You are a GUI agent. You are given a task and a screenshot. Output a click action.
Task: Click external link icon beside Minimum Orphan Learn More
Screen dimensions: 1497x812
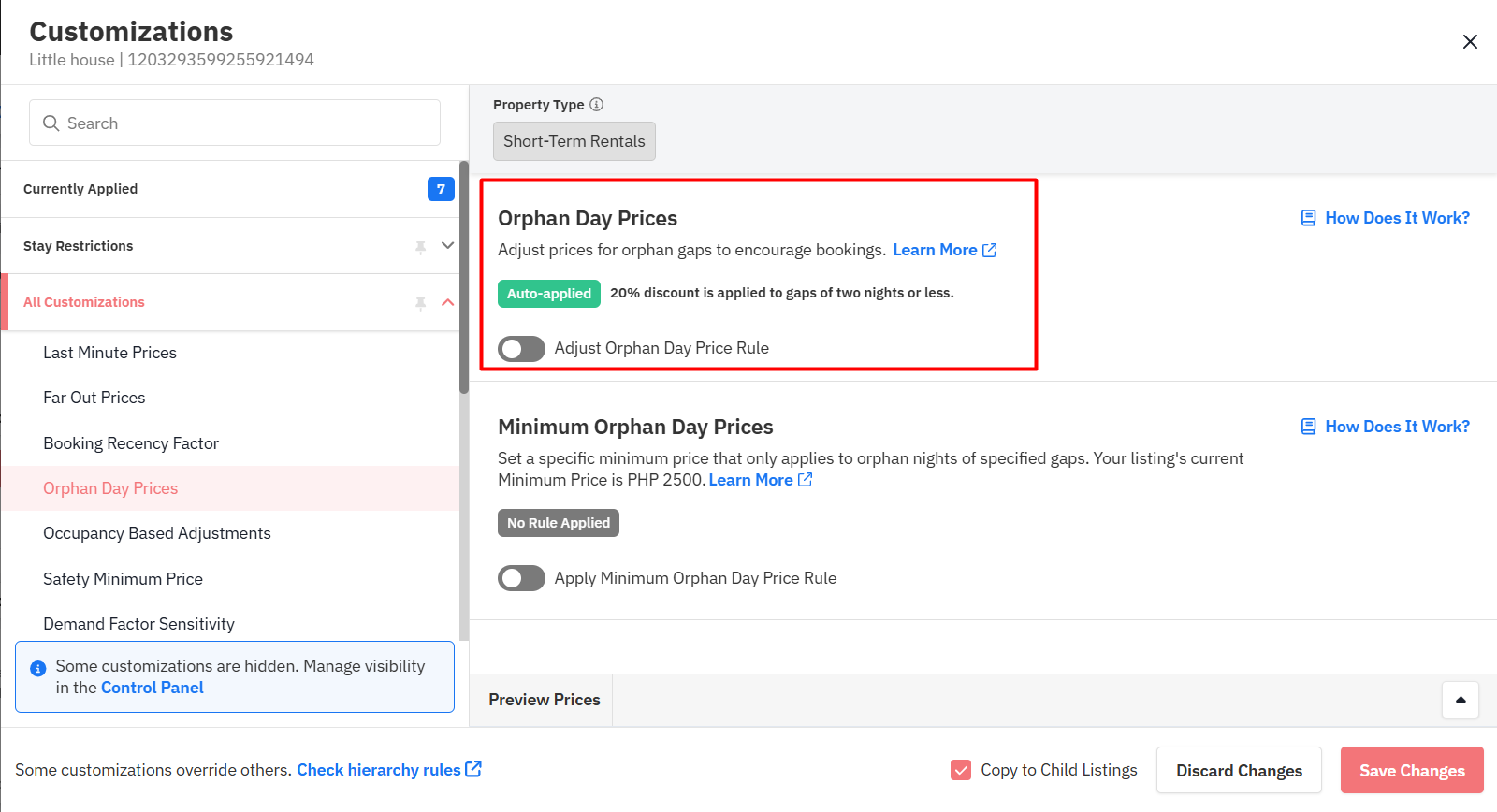806,480
